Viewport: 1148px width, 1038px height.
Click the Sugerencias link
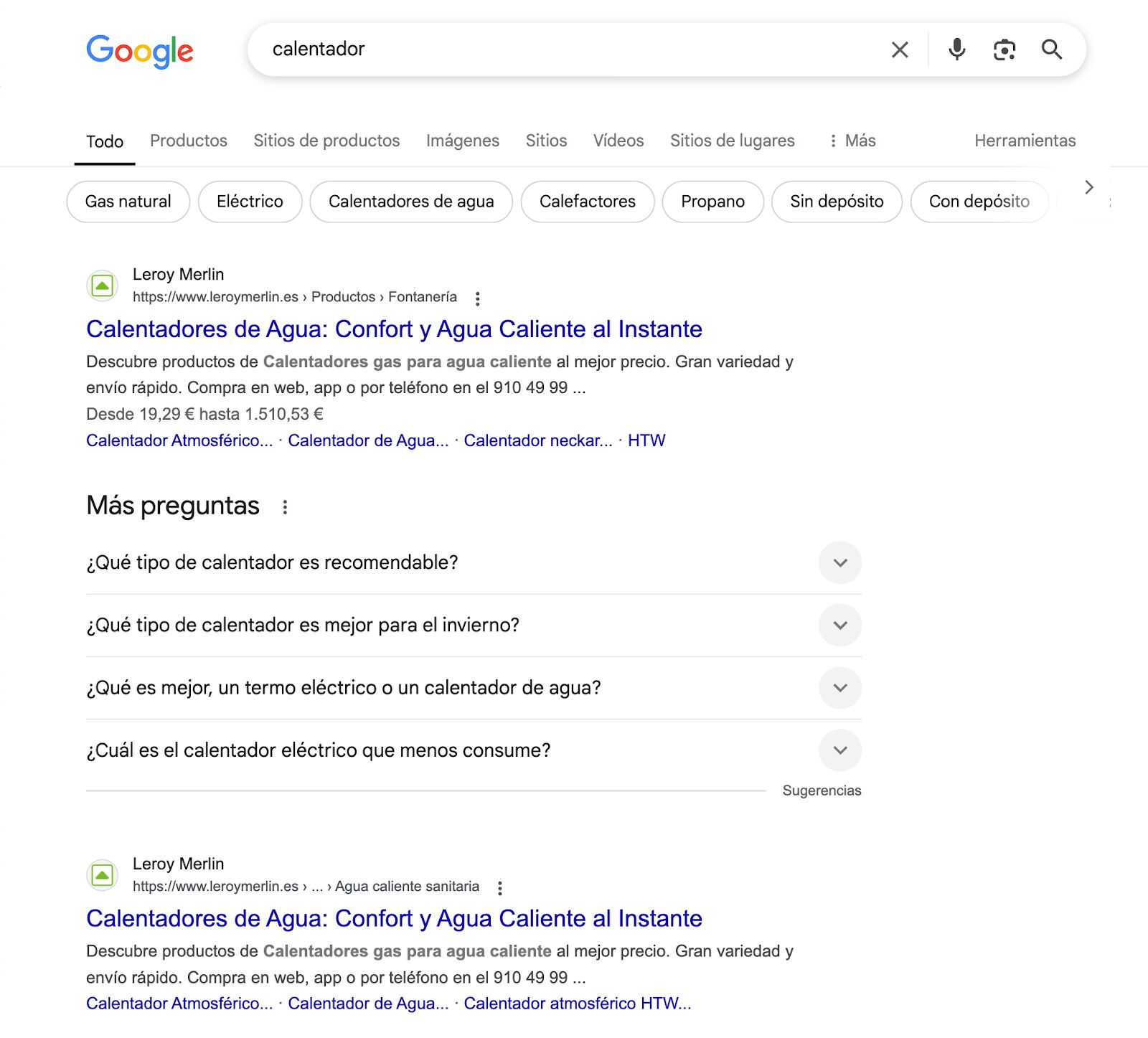tap(822, 790)
